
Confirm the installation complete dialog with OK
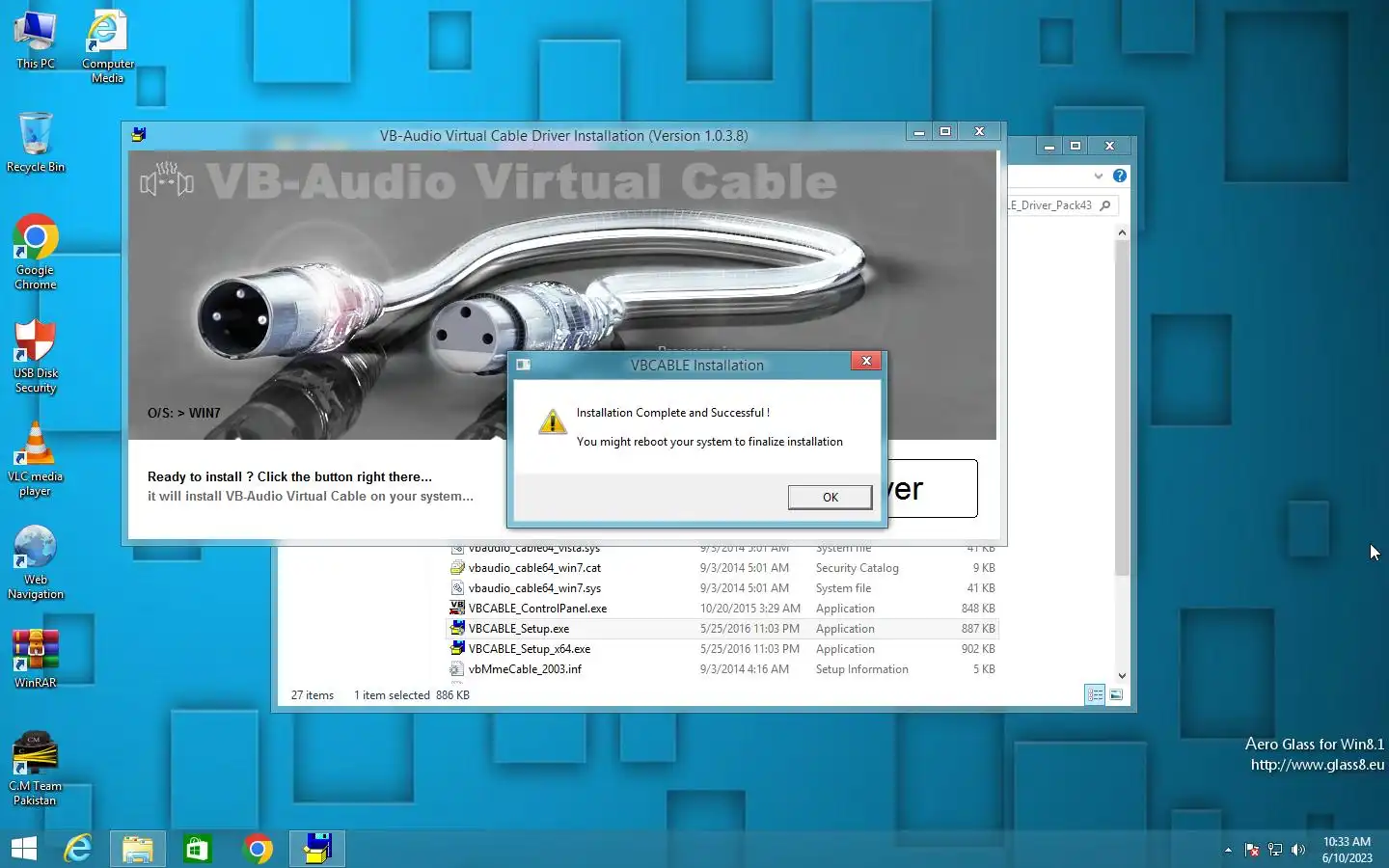point(830,497)
